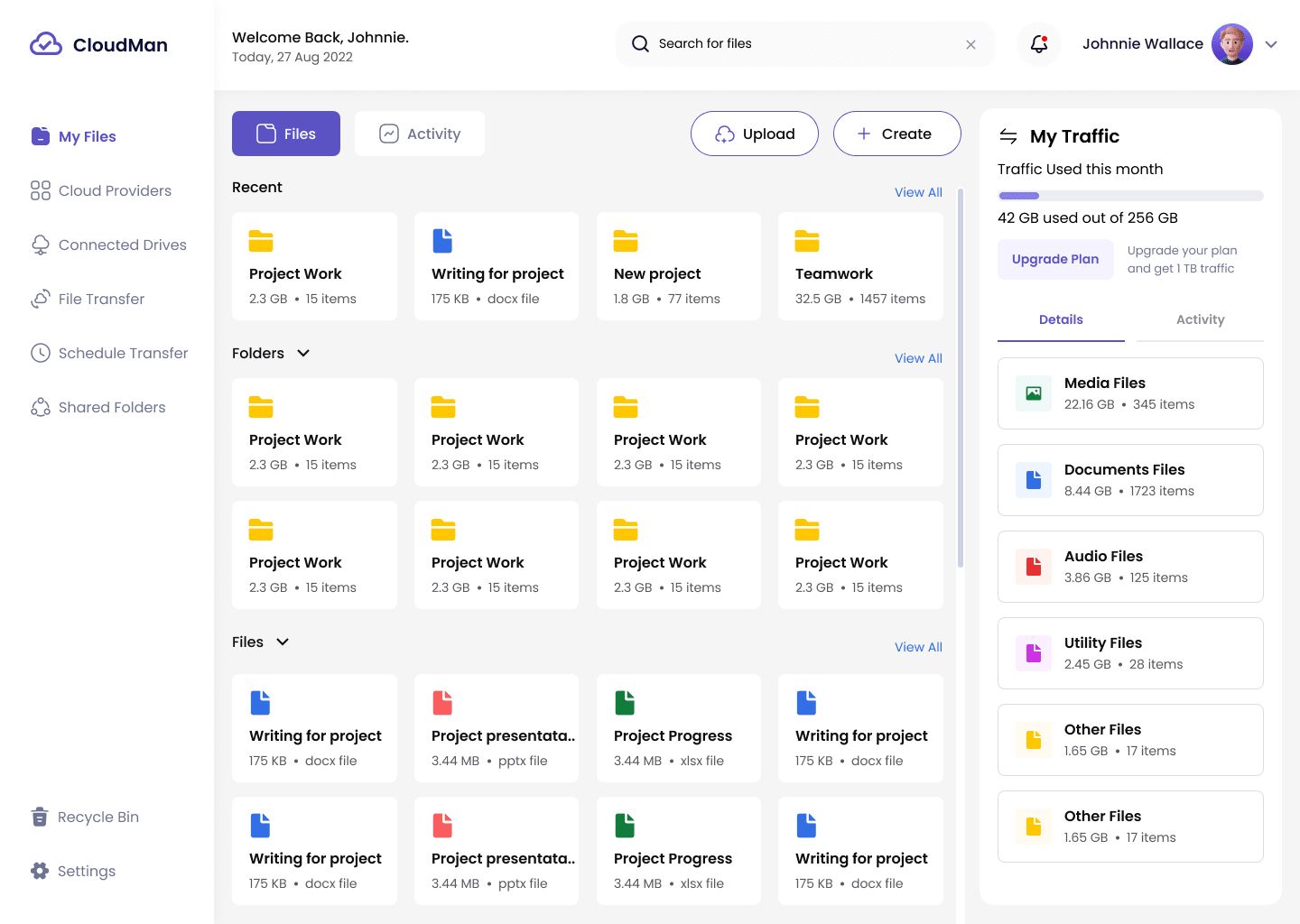This screenshot has height=924, width=1300.
Task: Switch to the Activity tab beside Files
Action: 420,134
